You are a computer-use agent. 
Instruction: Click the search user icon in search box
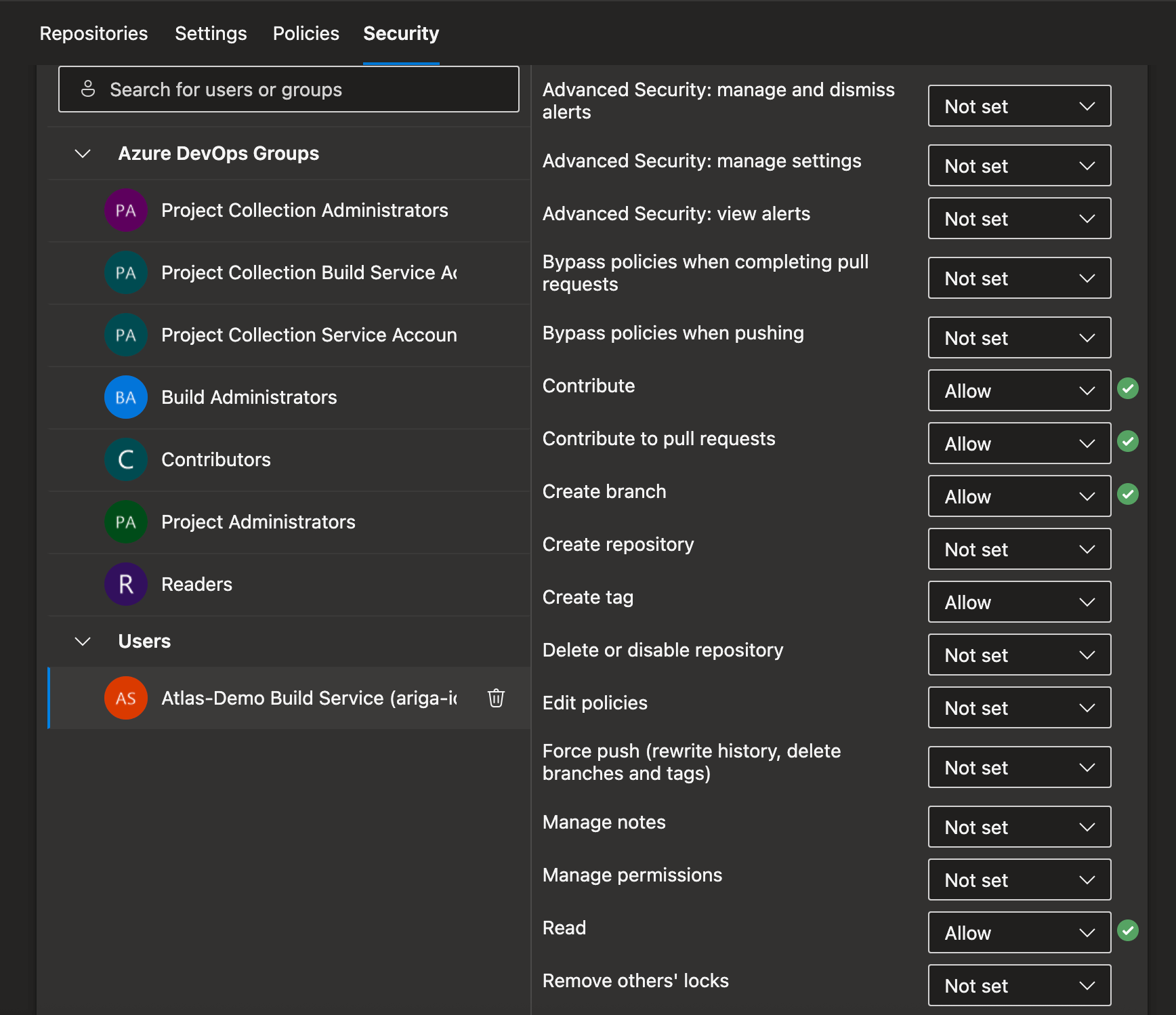click(x=88, y=89)
